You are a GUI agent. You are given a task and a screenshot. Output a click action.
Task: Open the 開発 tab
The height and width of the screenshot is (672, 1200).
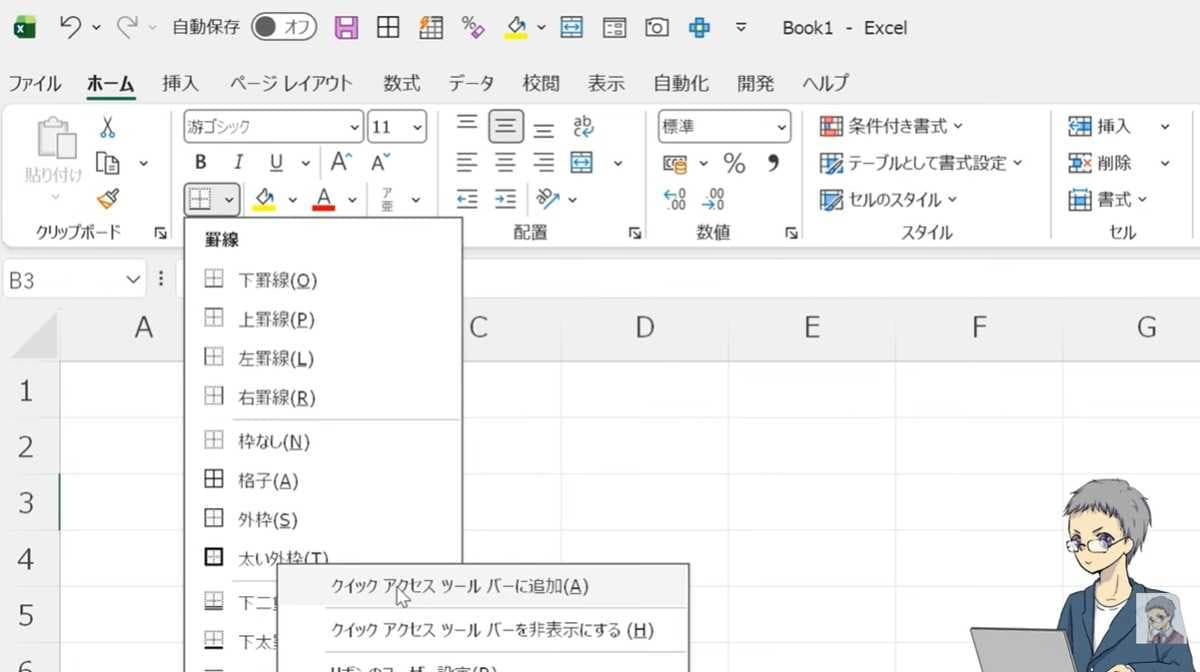pos(756,83)
